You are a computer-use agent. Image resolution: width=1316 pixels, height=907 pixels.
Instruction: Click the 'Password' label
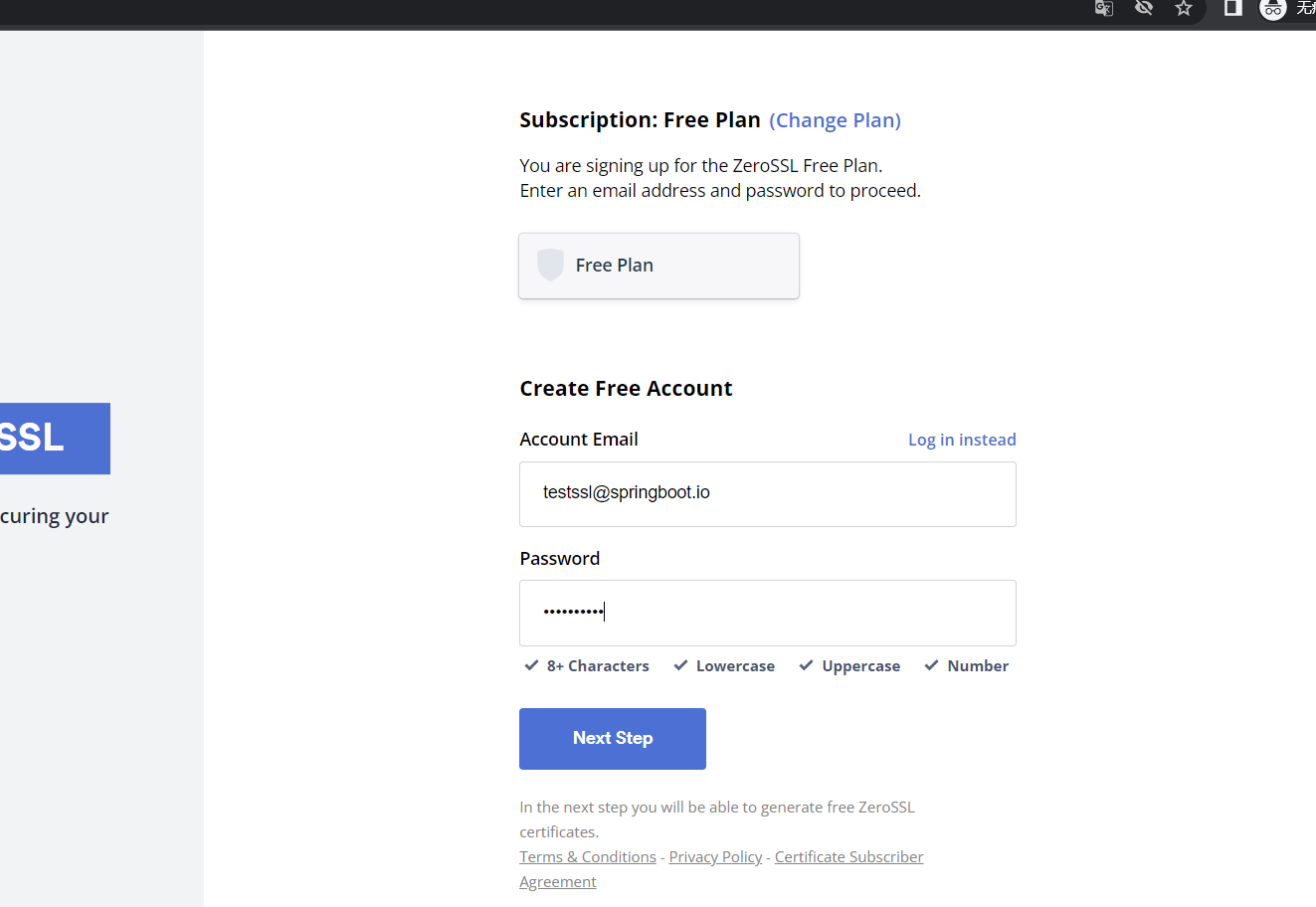pyautogui.click(x=560, y=559)
